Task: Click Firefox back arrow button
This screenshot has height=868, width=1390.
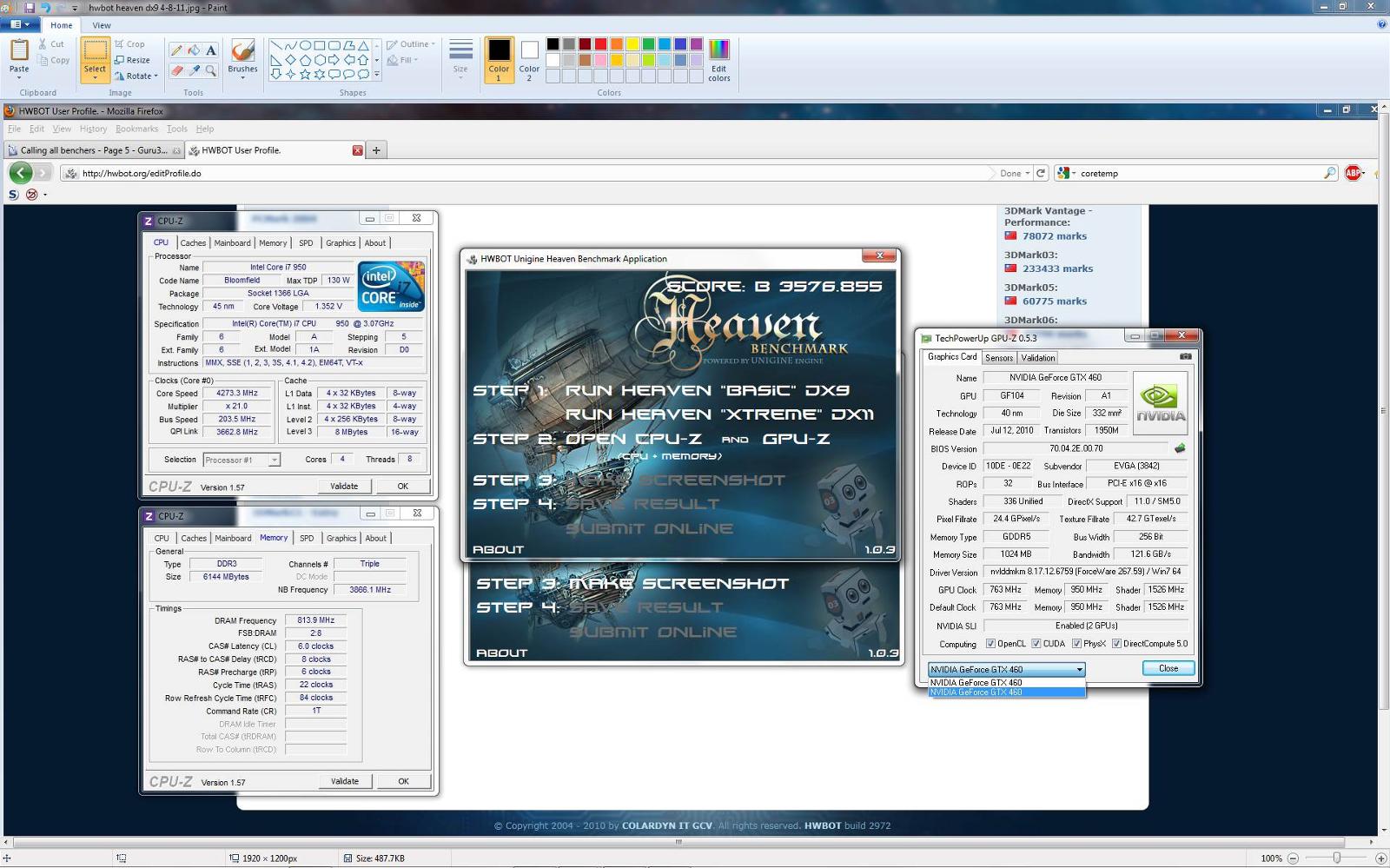Action: (21, 173)
